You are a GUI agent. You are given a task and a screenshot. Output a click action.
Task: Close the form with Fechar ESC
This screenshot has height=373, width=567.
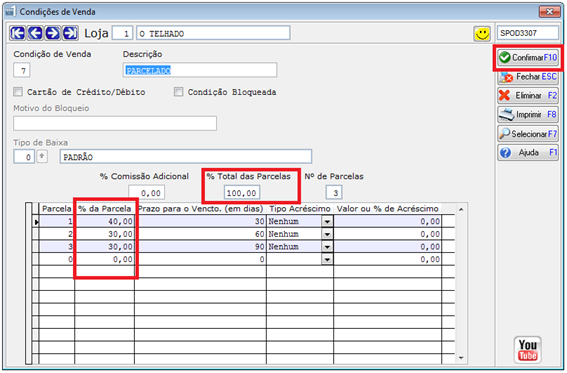(x=528, y=77)
